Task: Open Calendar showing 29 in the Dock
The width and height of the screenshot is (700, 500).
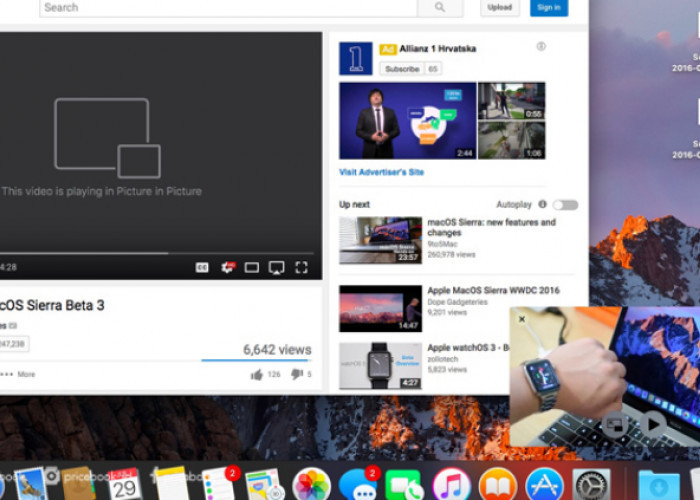Action: click(124, 484)
